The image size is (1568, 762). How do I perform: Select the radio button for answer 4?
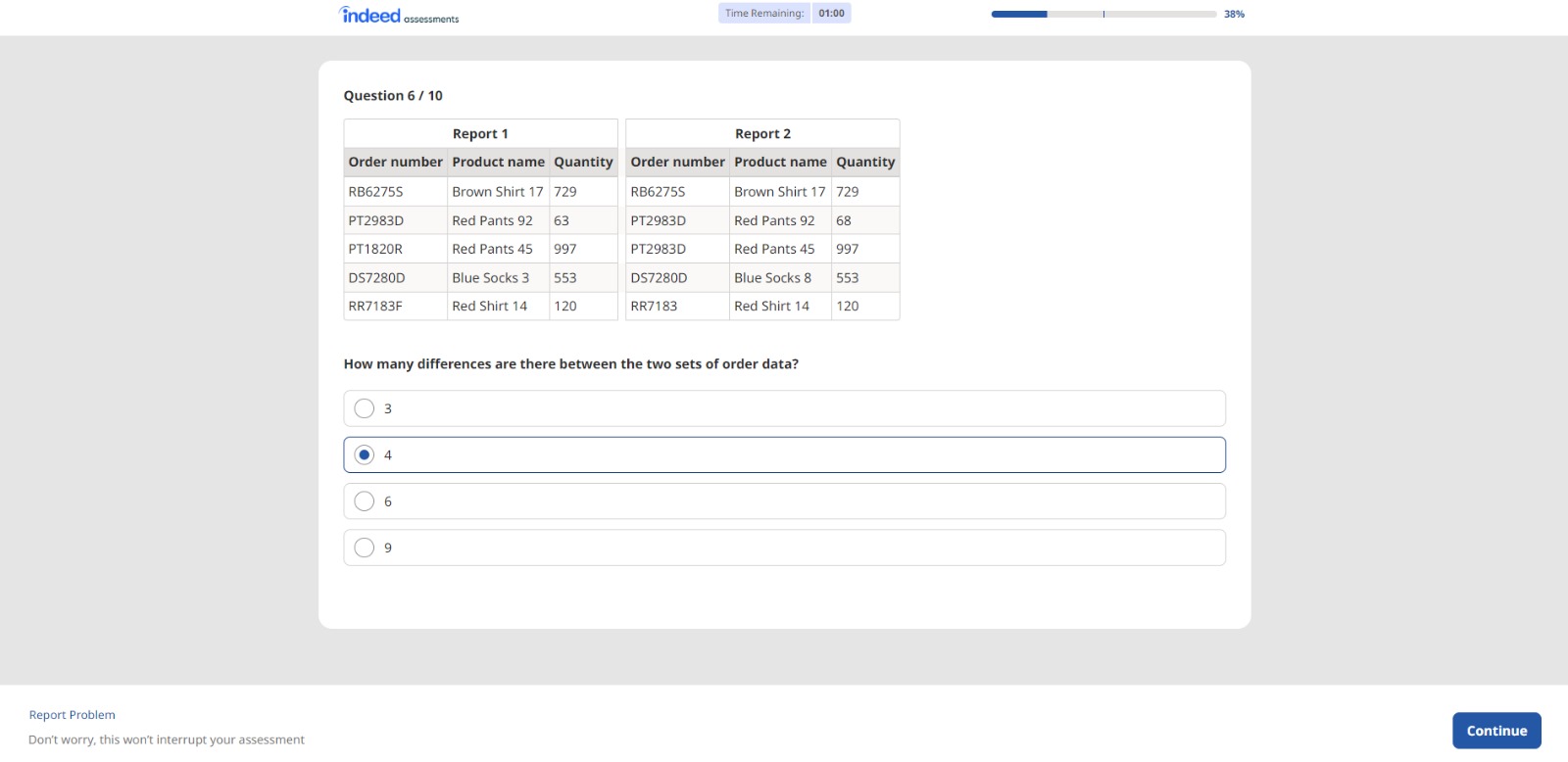tap(365, 454)
